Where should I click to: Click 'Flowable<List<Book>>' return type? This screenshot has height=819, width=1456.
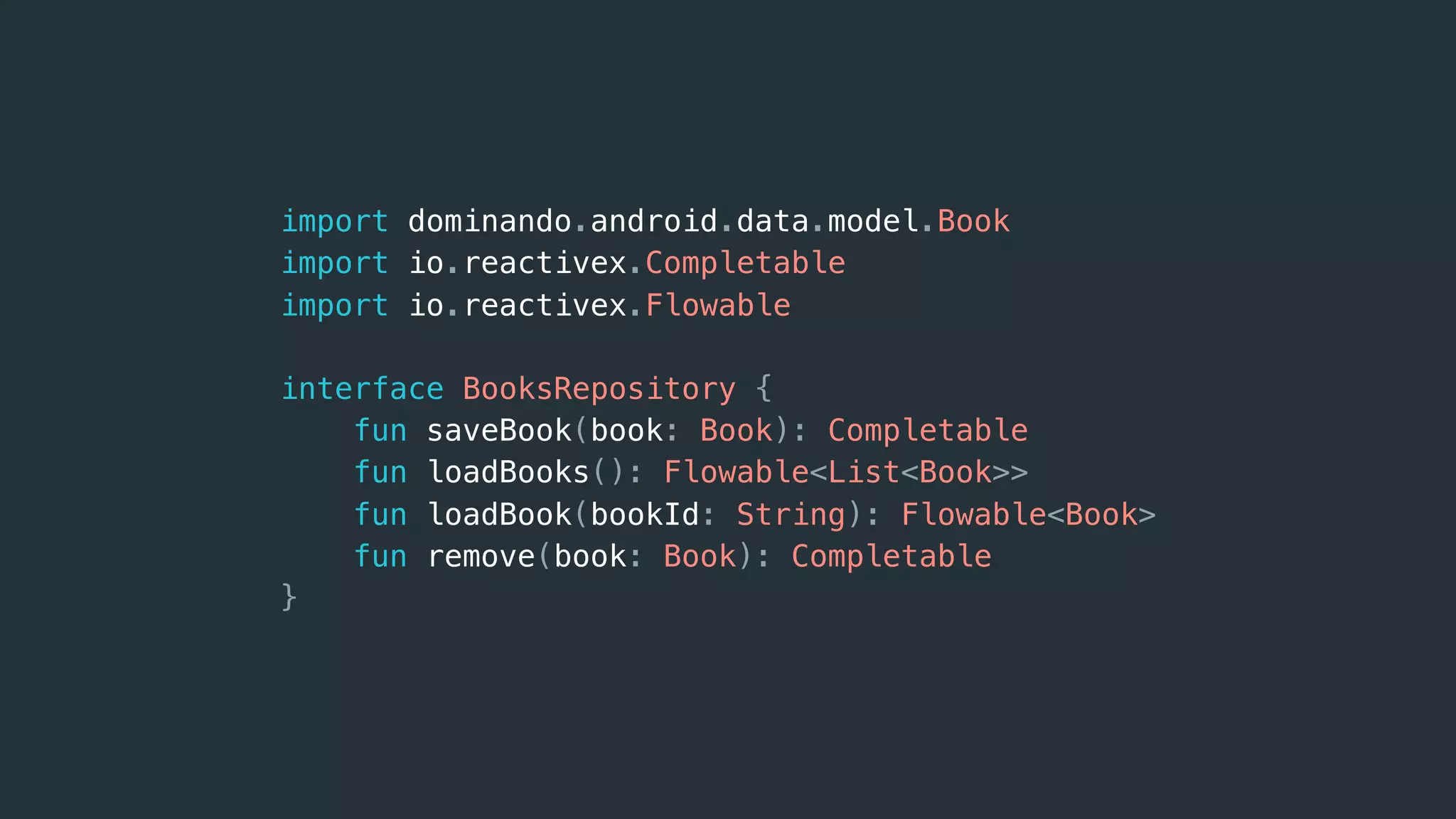point(846,473)
